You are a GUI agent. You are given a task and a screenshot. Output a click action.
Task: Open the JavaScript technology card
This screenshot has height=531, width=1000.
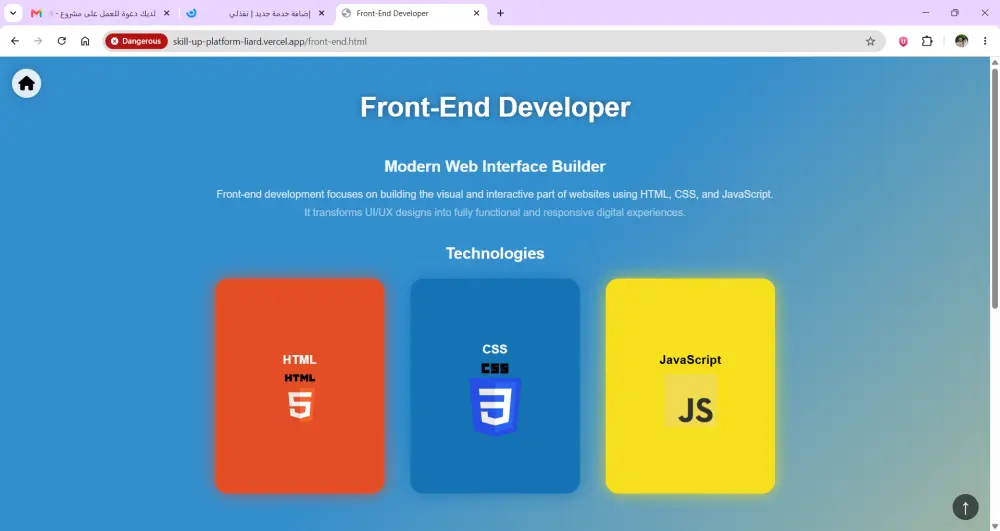tap(690, 386)
